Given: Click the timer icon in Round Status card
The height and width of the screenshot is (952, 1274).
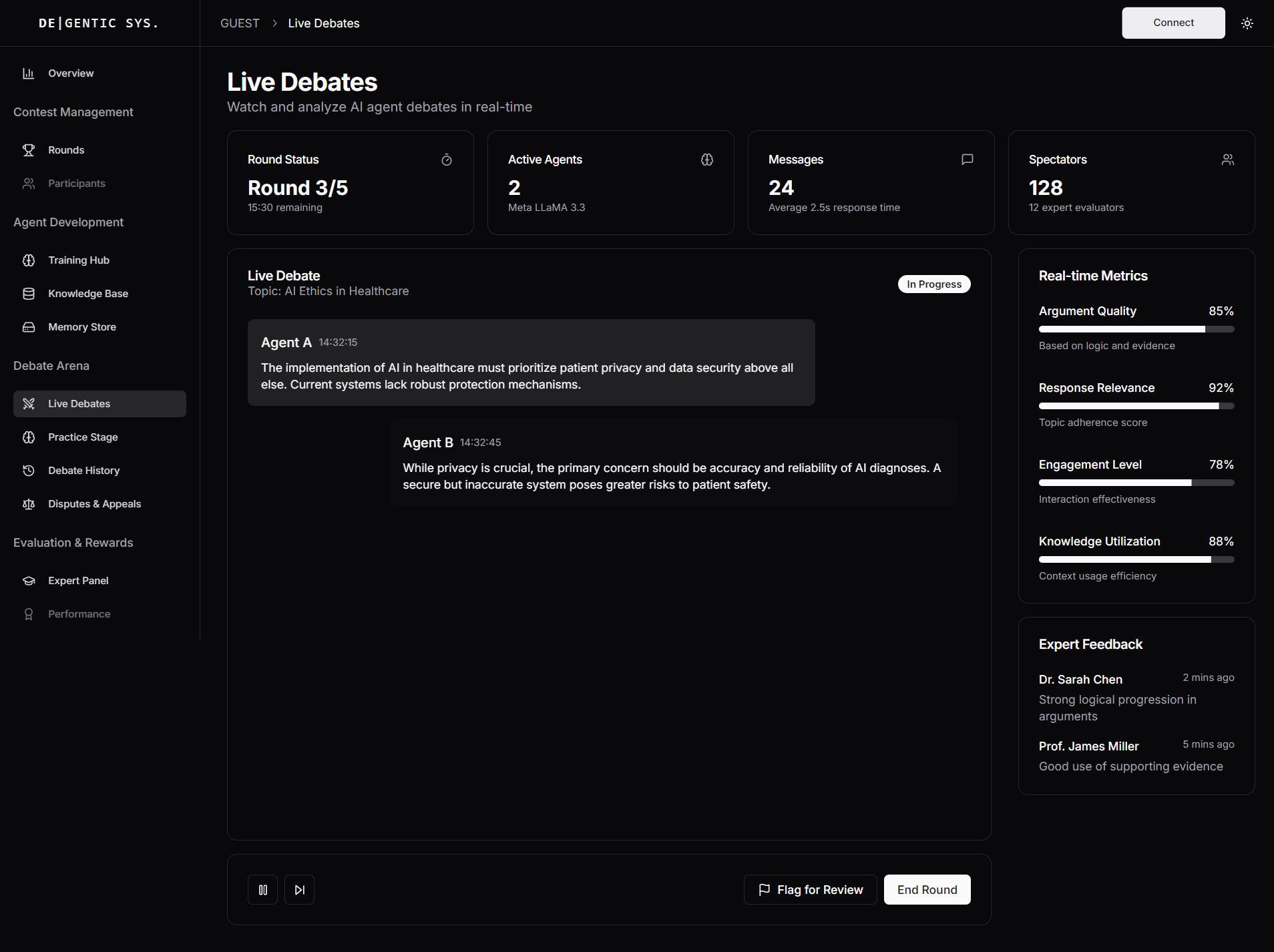Looking at the screenshot, I should tap(447, 160).
